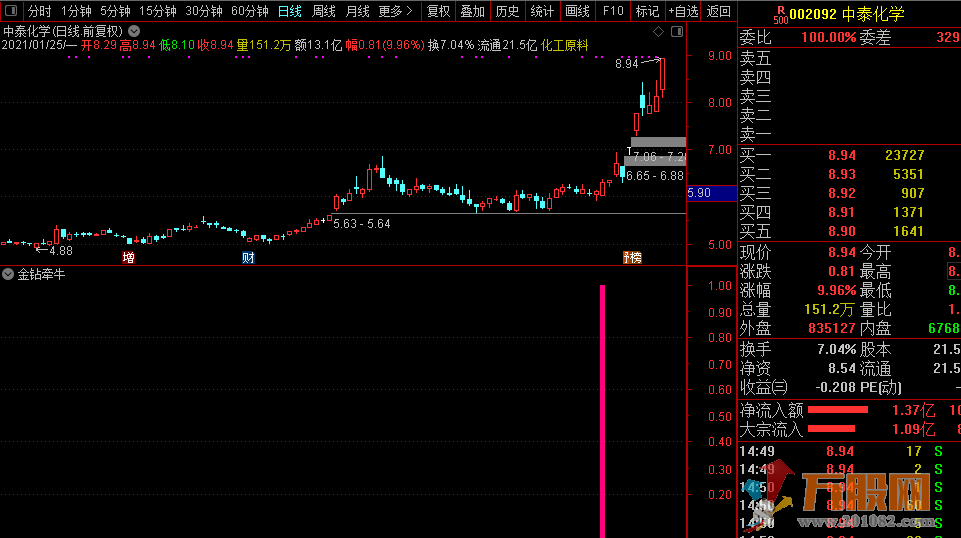This screenshot has height=538, width=961.
Task: Expand the 金钻牵牛 indicator menu arrow
Action: point(8,274)
